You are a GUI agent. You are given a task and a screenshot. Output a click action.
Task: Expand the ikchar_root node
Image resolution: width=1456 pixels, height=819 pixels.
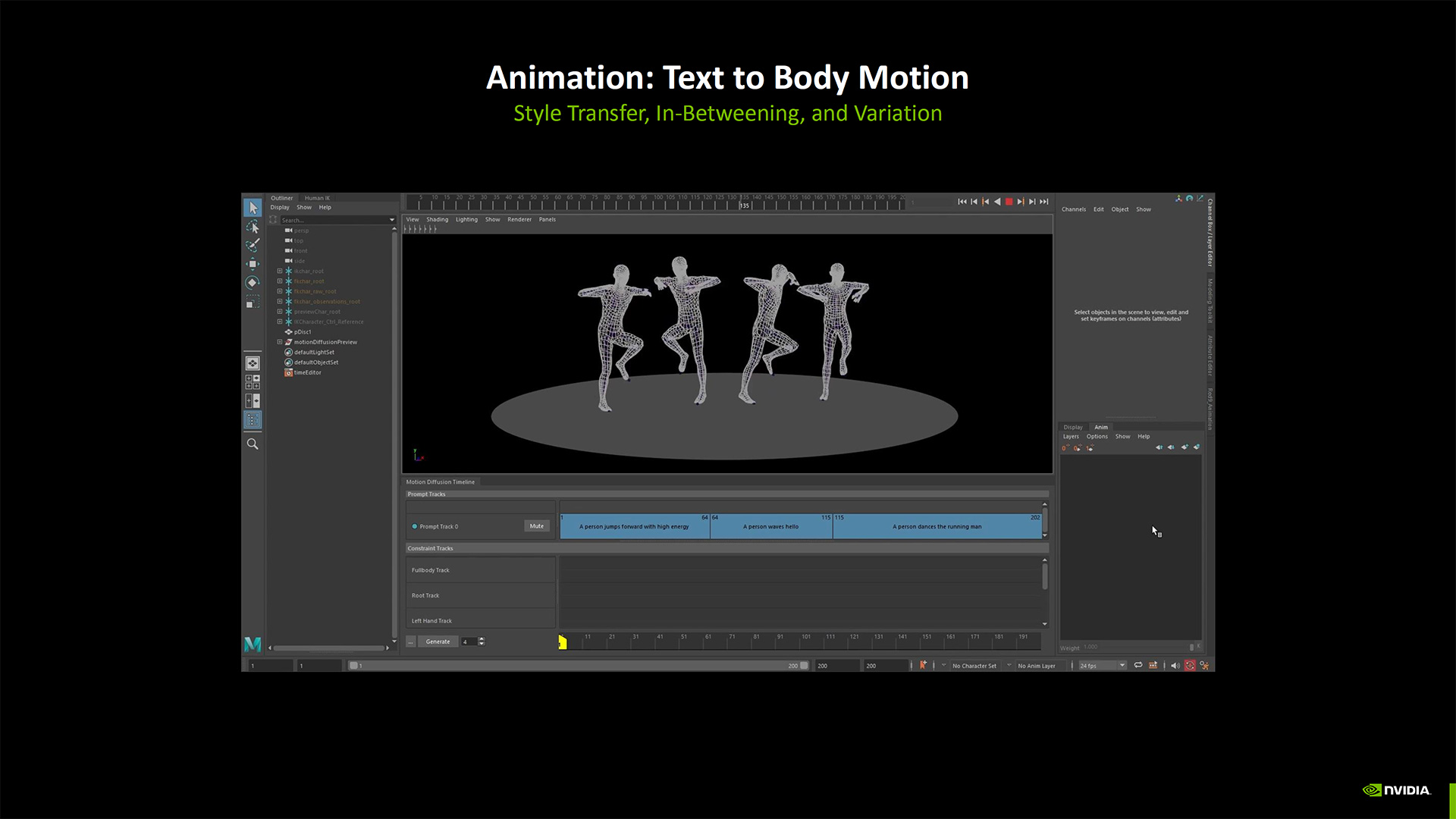[x=280, y=271]
